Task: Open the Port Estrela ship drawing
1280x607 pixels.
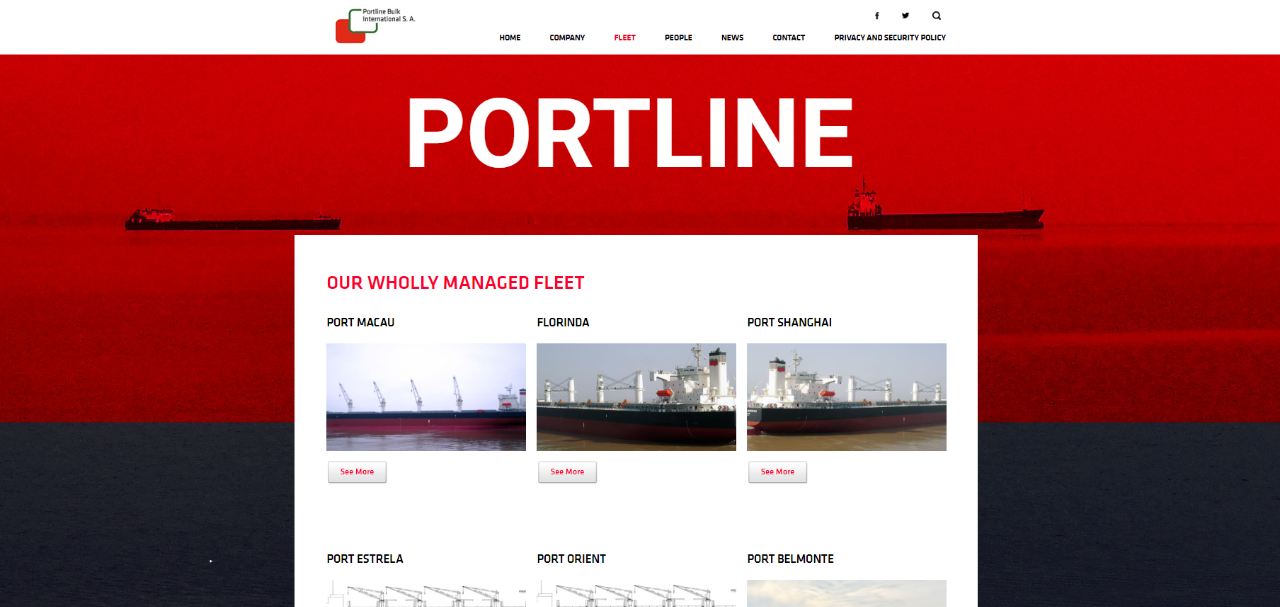Action: pyautogui.click(x=426, y=594)
